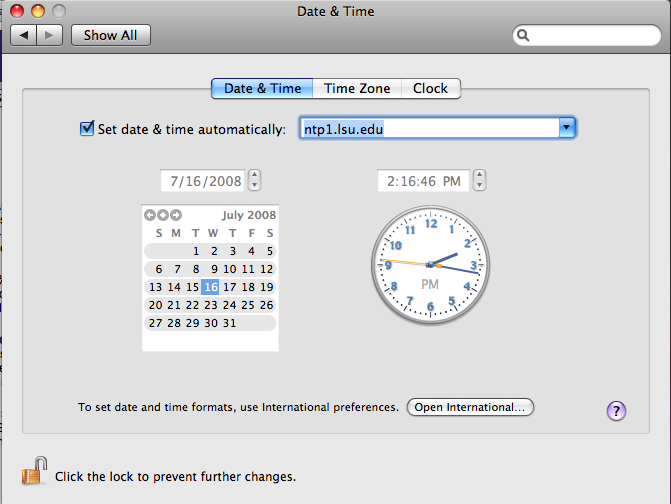
Task: Go to next month in calendar
Action: tap(176, 215)
